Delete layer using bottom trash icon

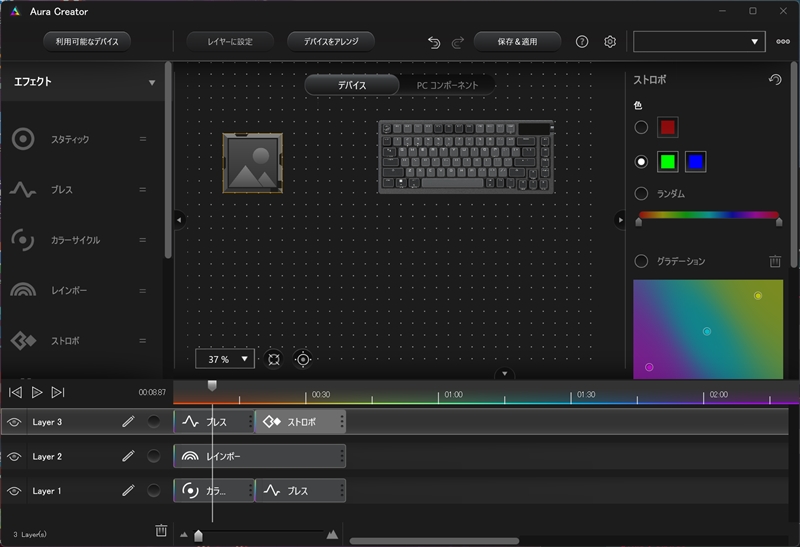pos(161,531)
